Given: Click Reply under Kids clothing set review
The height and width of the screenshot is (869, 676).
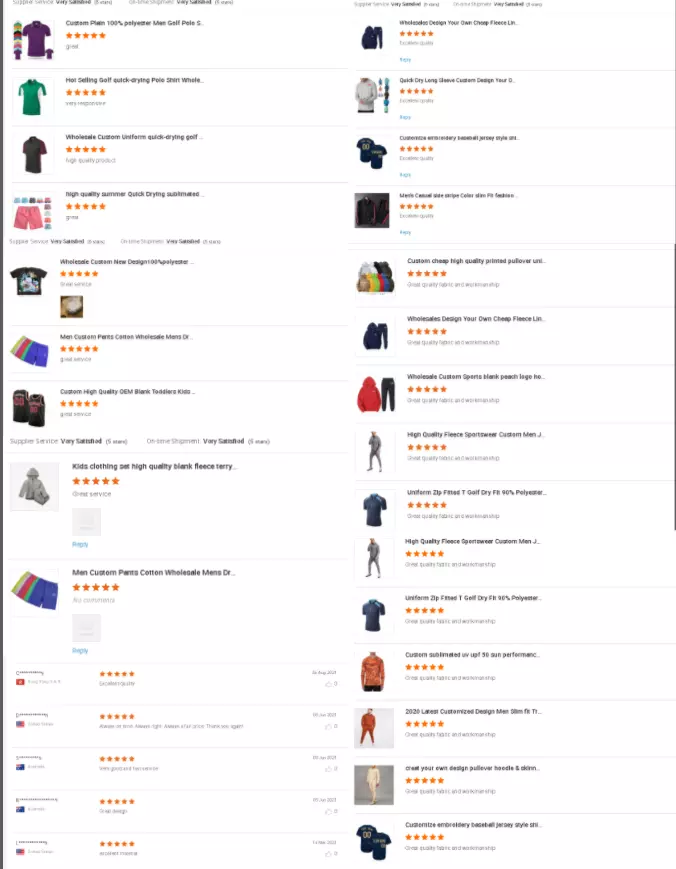Looking at the screenshot, I should tap(80, 544).
